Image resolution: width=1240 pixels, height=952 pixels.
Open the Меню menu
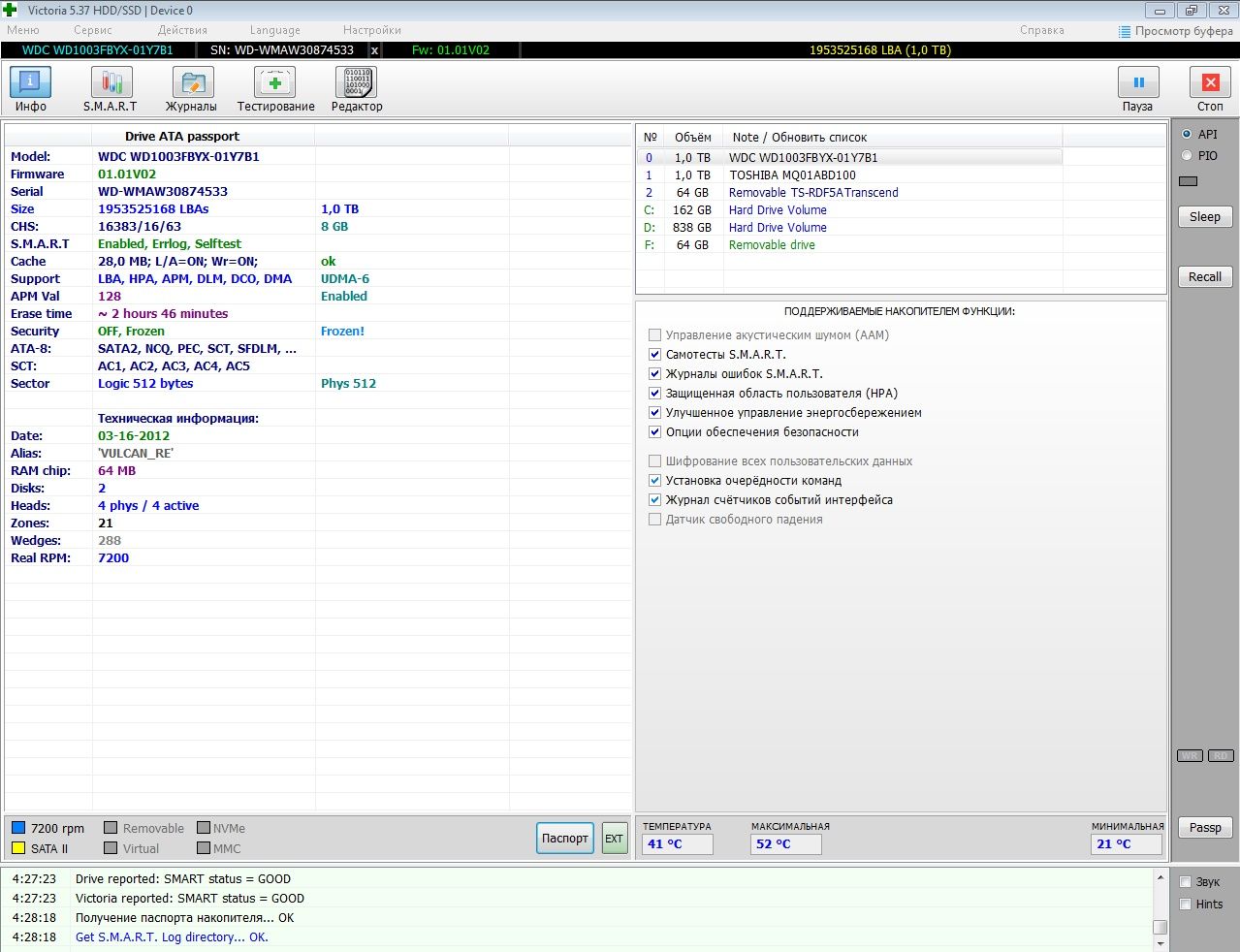23,31
